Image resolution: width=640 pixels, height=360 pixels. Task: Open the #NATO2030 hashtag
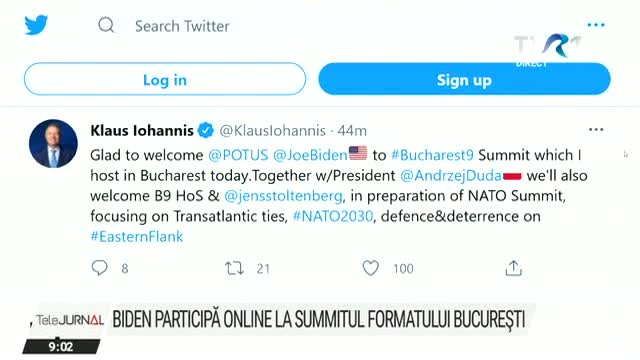333,216
